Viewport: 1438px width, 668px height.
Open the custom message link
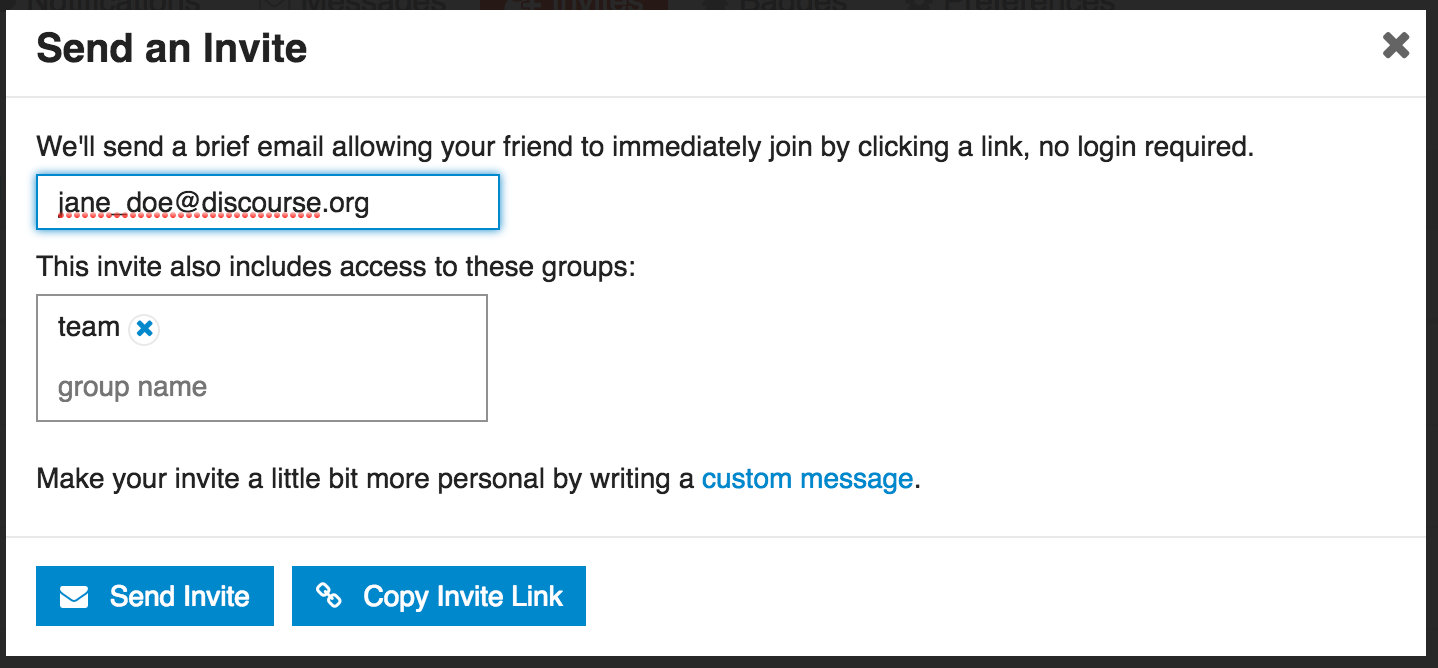806,479
